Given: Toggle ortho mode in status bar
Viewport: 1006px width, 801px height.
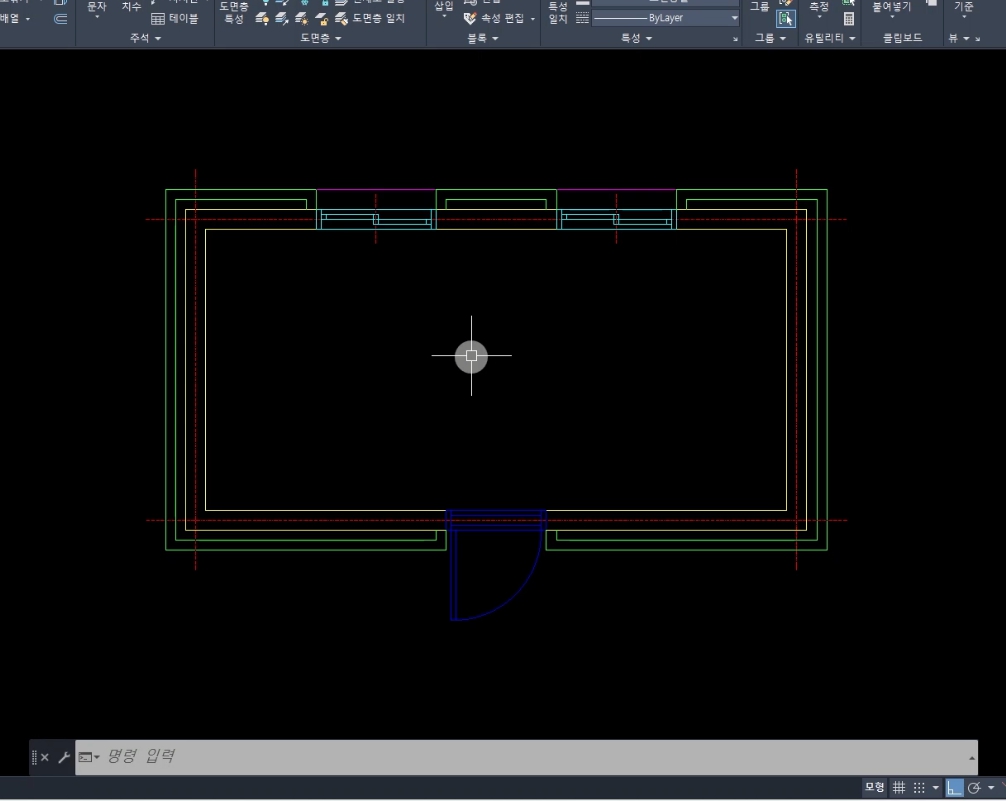Looking at the screenshot, I should click(954, 788).
